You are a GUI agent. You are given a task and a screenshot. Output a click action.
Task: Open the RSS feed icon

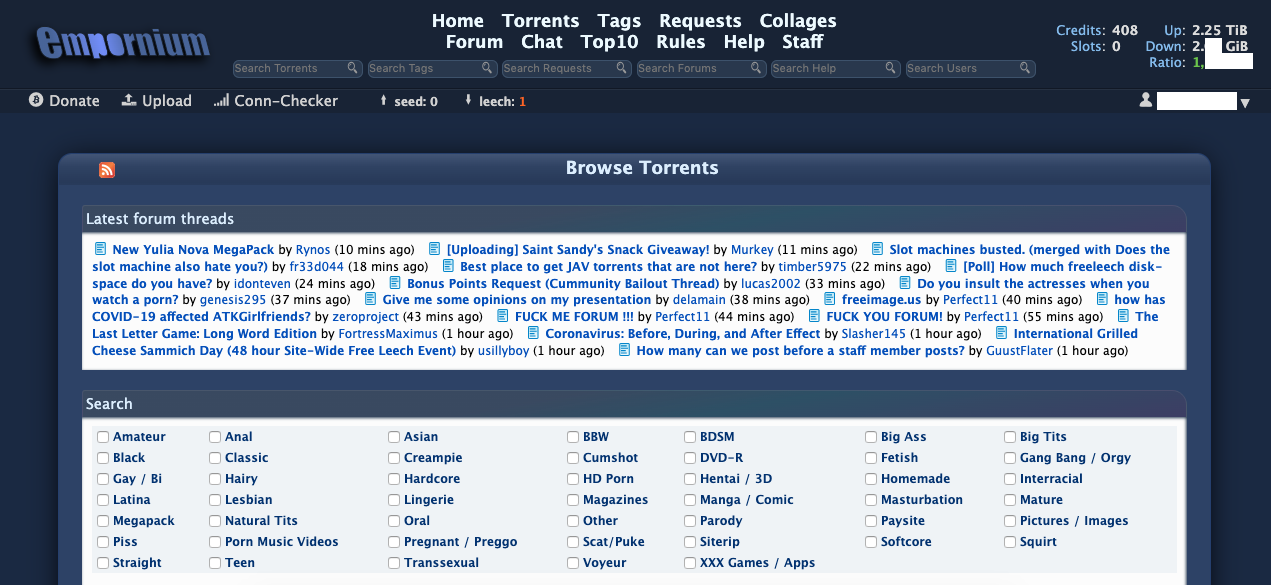click(x=107, y=170)
